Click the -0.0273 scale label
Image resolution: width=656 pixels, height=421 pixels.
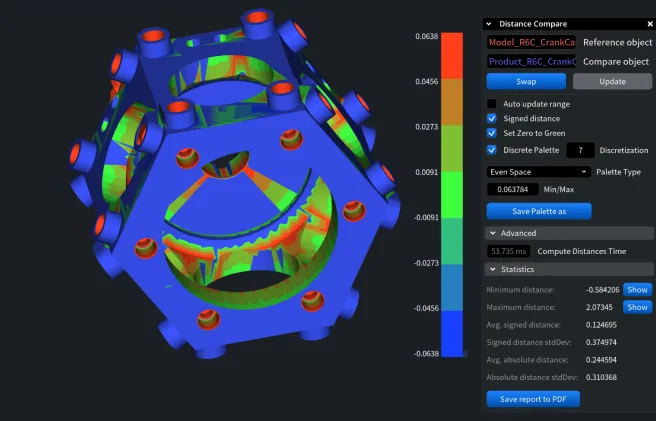pyautogui.click(x=426, y=263)
